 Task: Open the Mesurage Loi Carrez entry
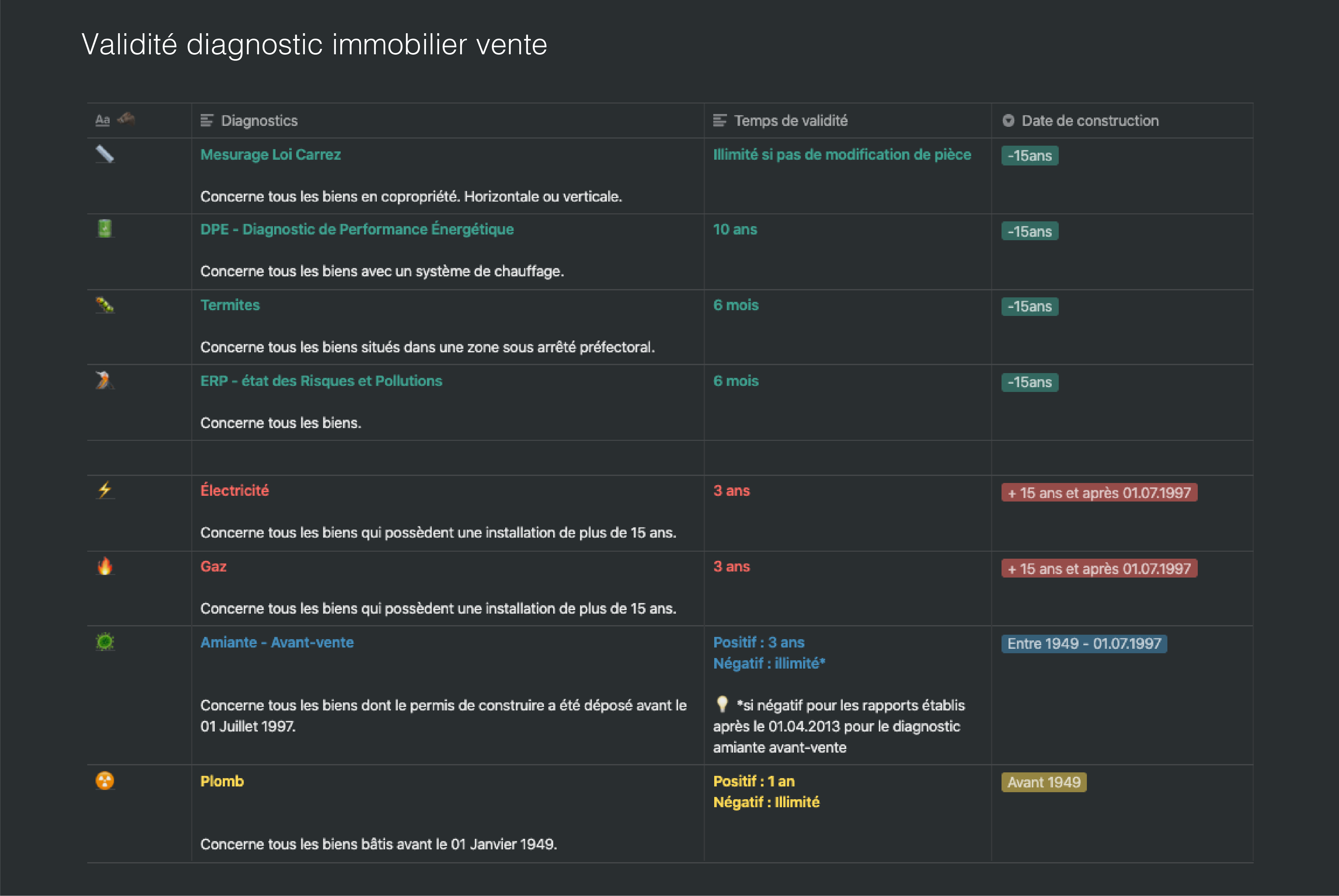coord(270,155)
